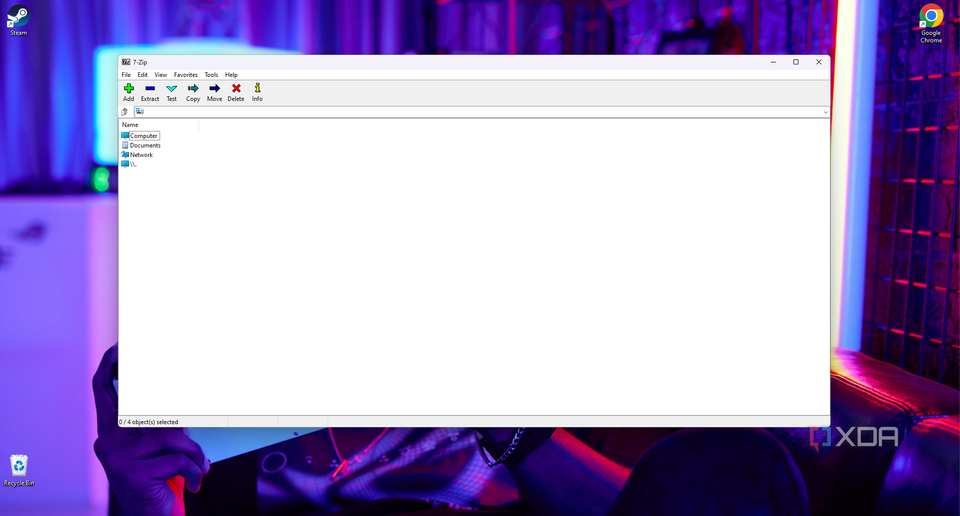The width and height of the screenshot is (960, 516).
Task: Click the 7-Zip title bar app icon
Action: coord(126,62)
